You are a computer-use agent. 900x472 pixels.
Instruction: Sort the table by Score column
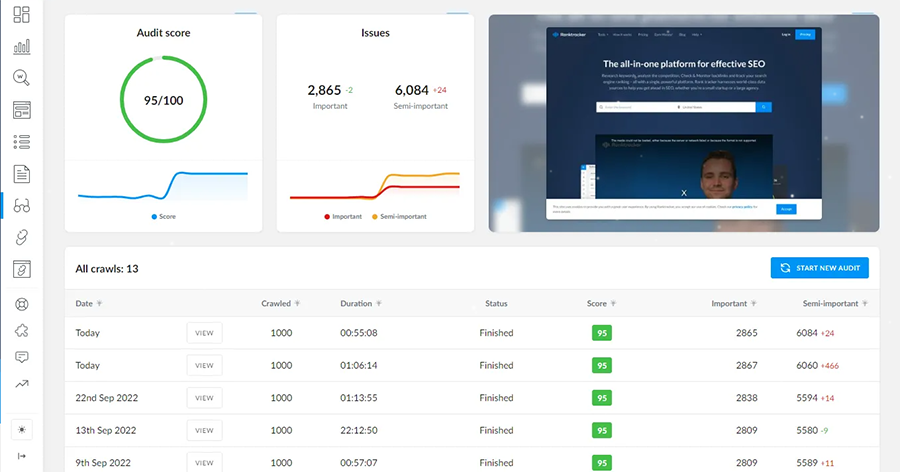602,303
